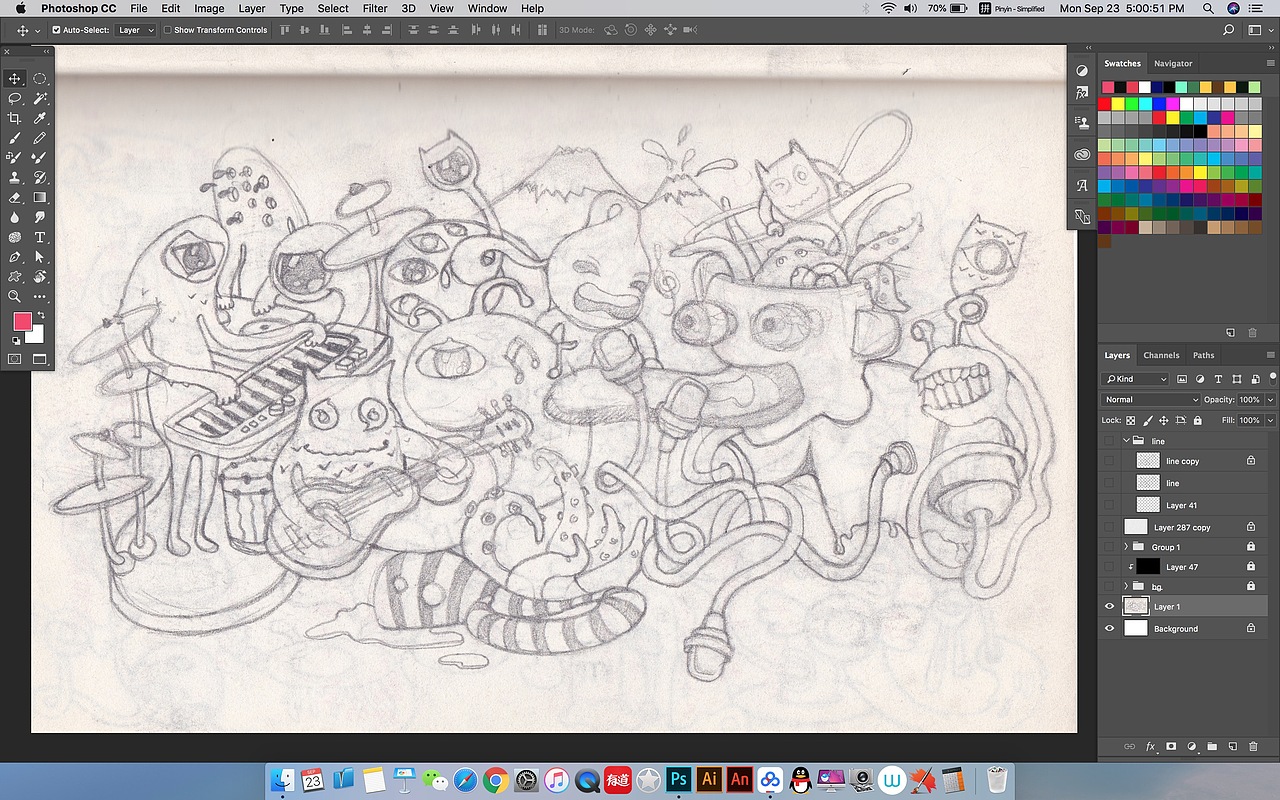The image size is (1280, 800).
Task: Select the Path Selection tool
Action: (40, 257)
